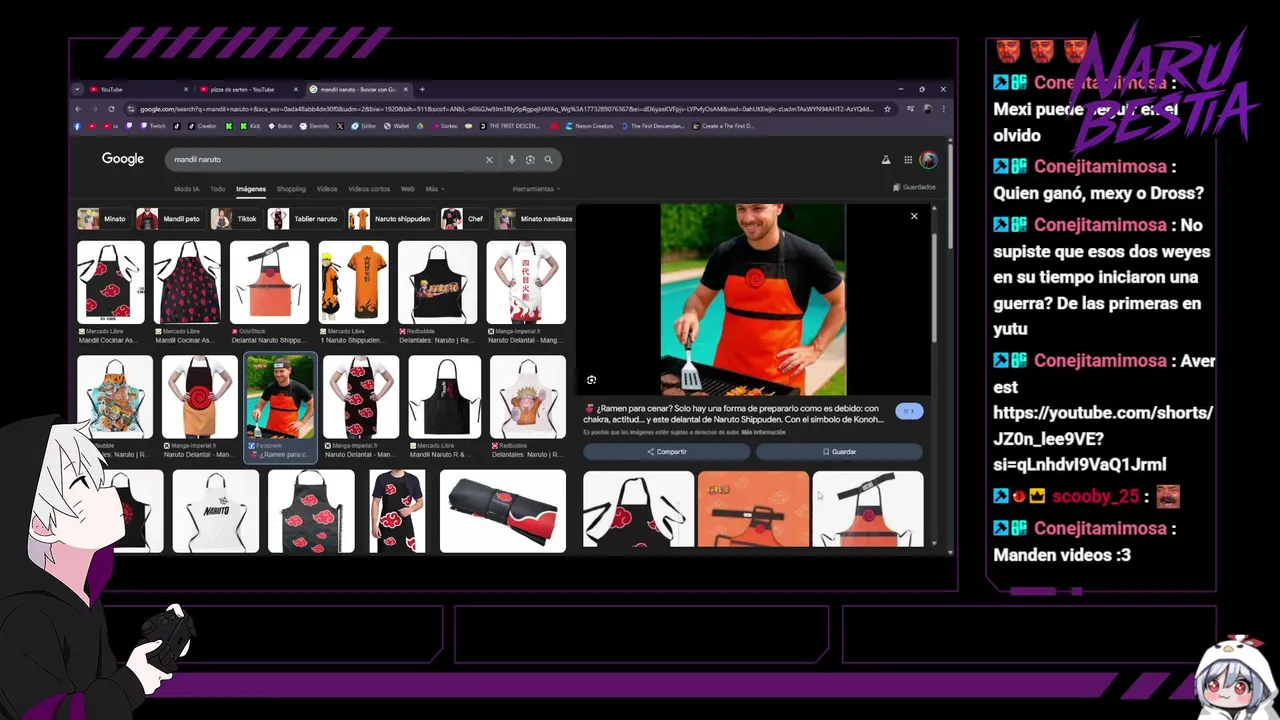Click the Guardar button under preview
This screenshot has width=1280, height=720.
(x=839, y=452)
